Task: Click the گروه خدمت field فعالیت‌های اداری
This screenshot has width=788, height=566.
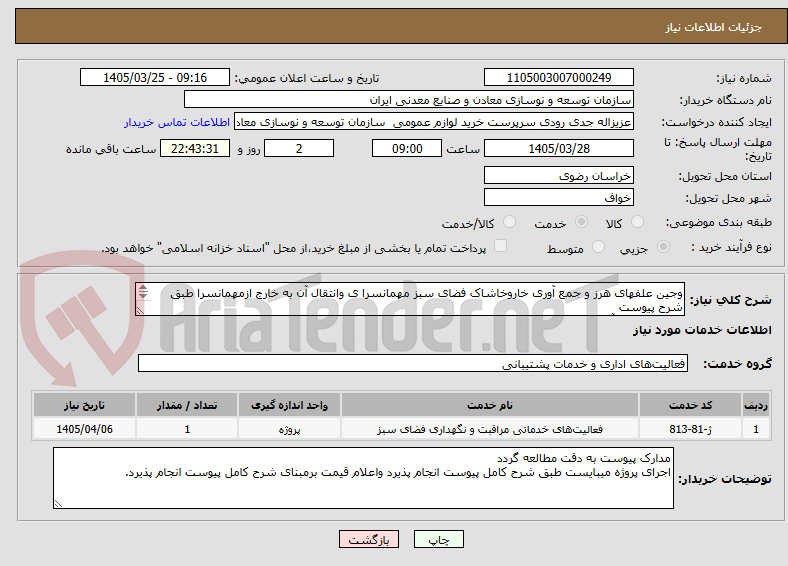Action: [413, 363]
